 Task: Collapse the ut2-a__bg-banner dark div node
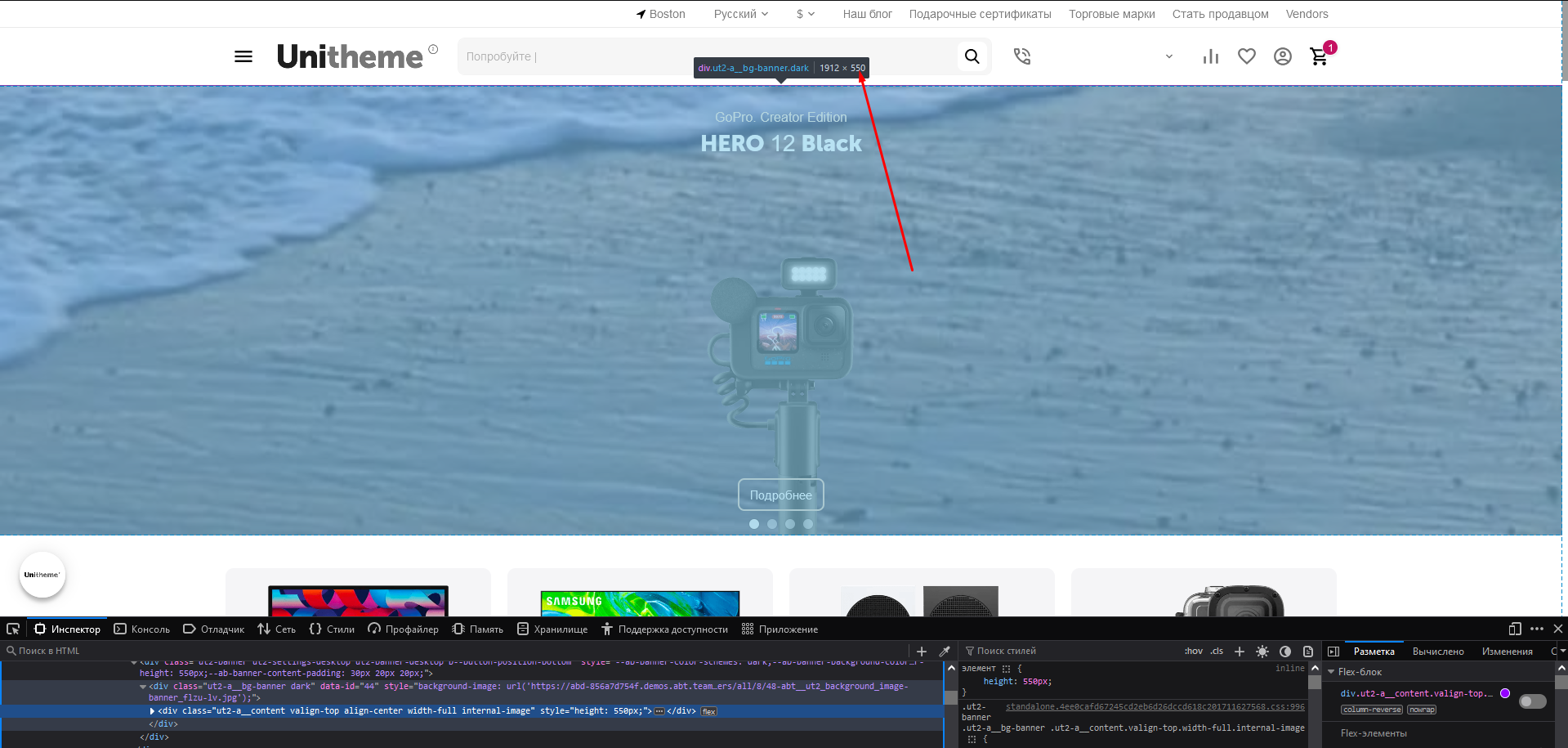[143, 687]
